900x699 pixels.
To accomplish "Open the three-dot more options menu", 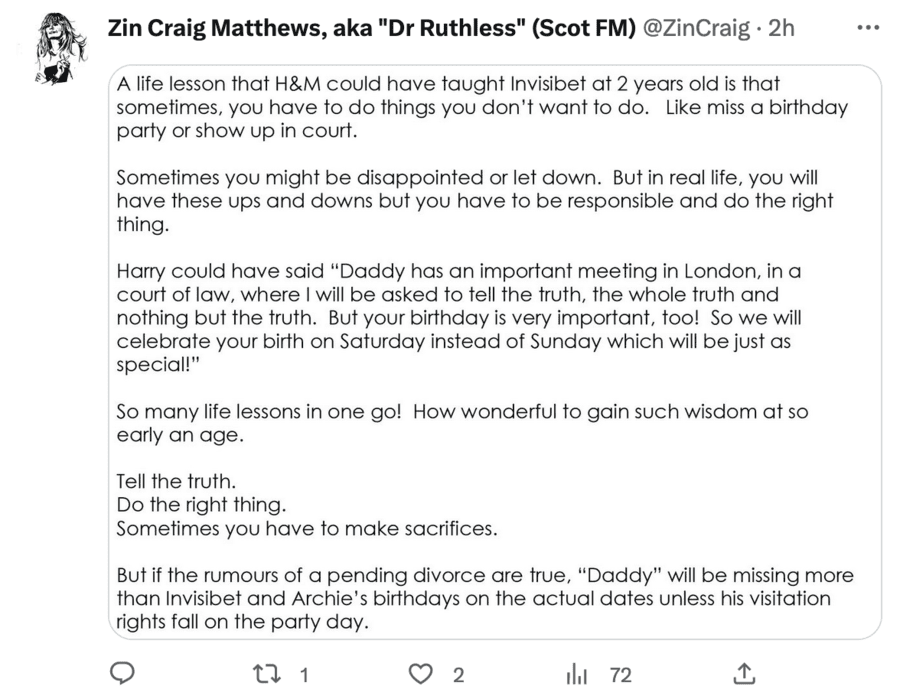I will coord(866,28).
